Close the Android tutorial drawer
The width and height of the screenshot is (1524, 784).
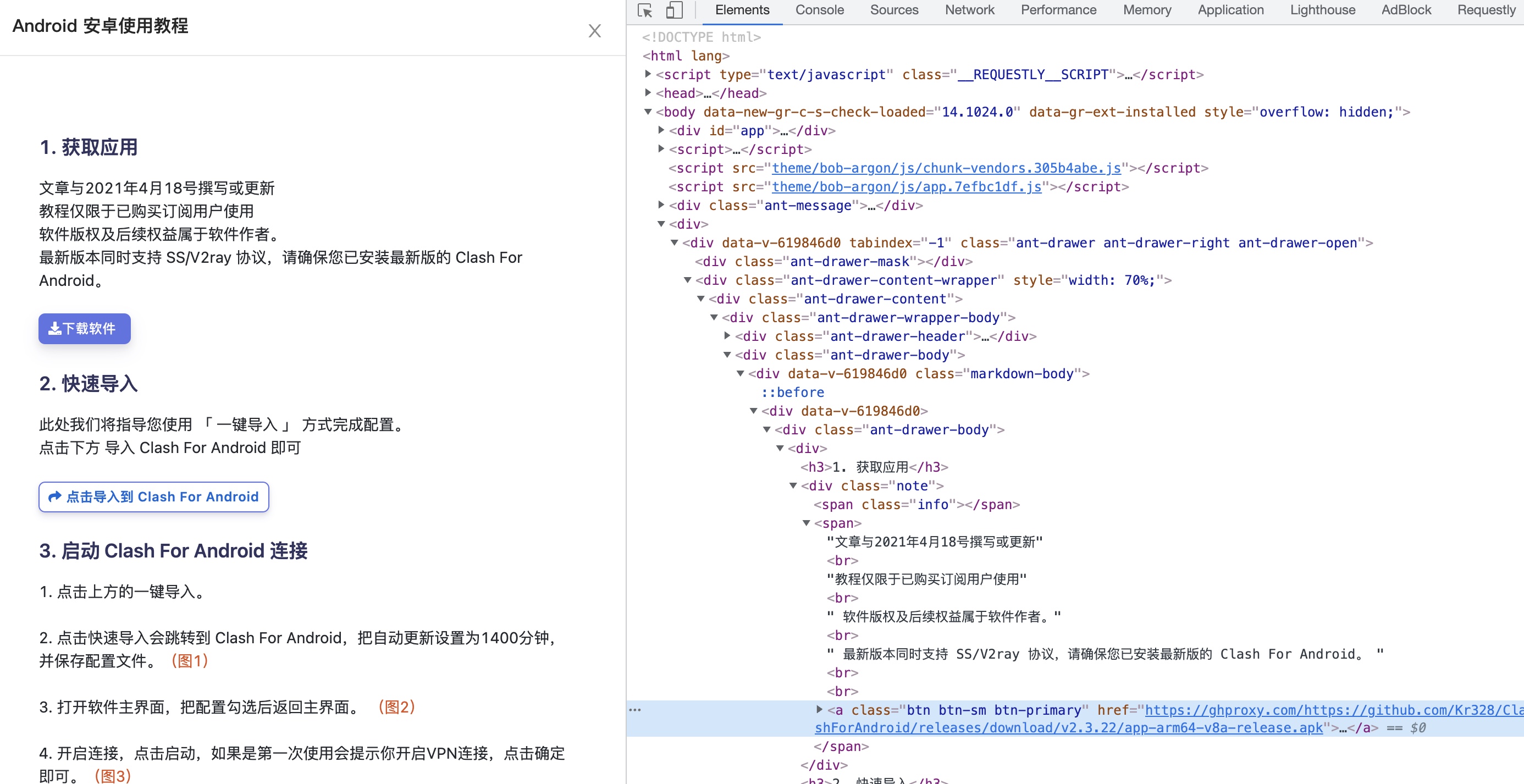click(594, 31)
